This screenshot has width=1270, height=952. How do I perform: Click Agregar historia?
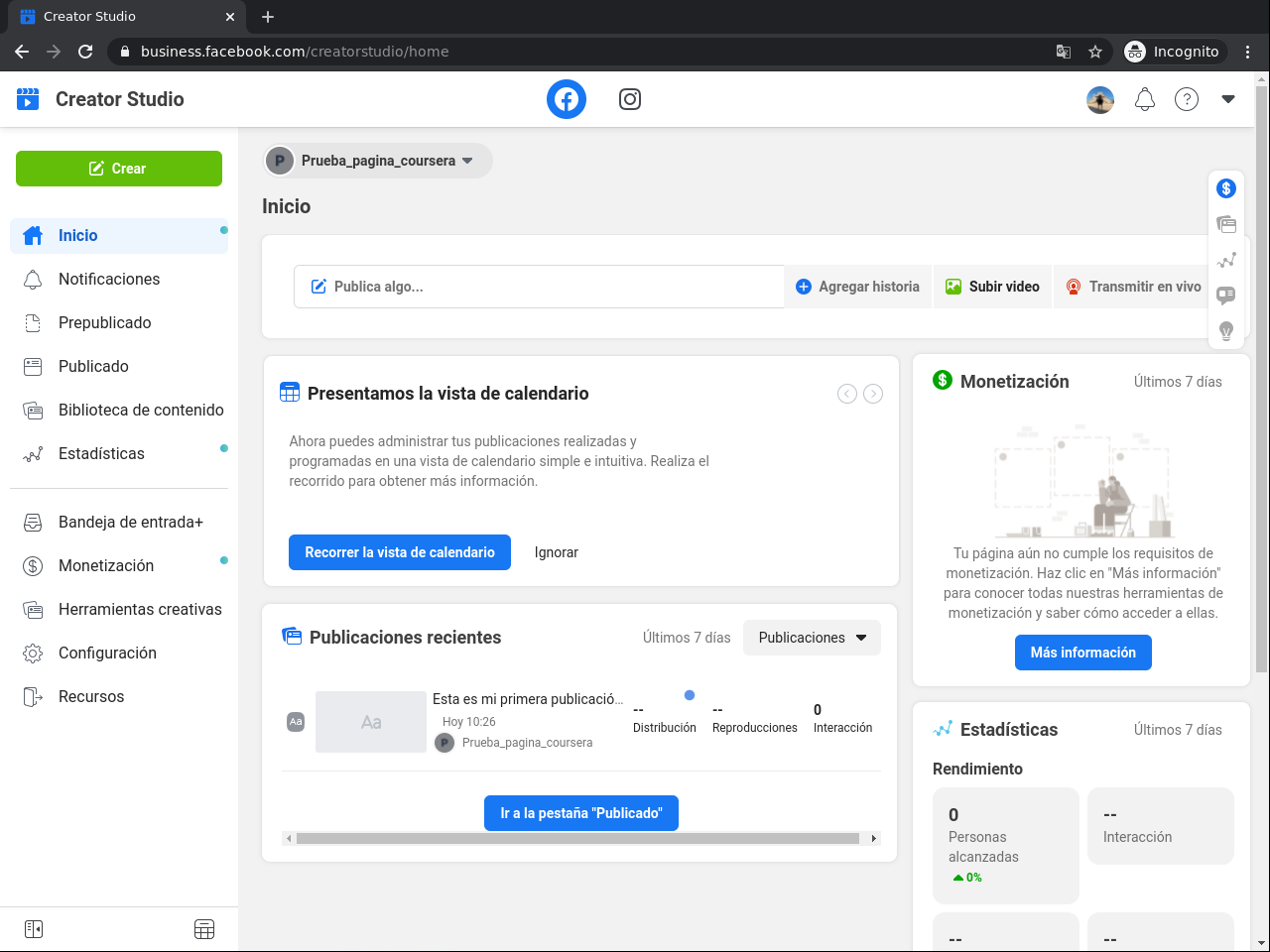(x=858, y=287)
